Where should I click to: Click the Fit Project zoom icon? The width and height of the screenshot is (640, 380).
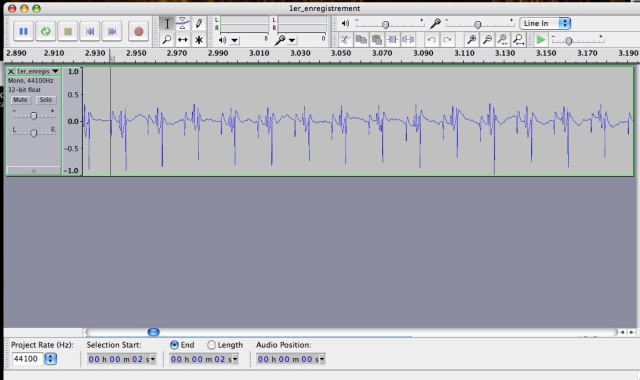tap(518, 40)
